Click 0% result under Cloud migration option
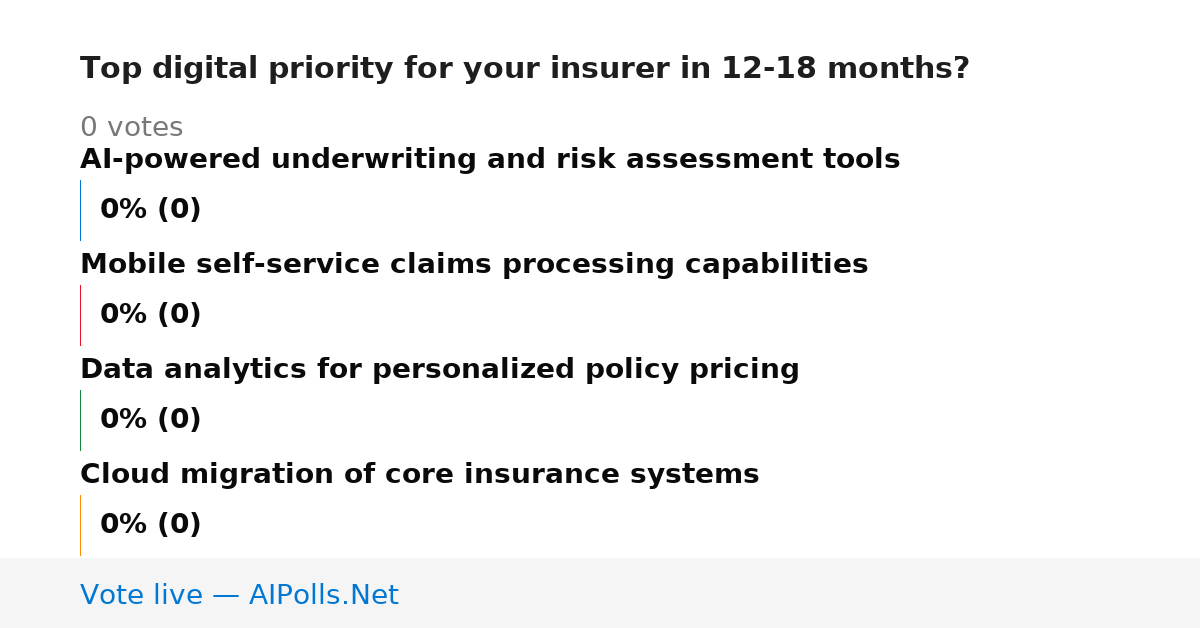1200x628 pixels. (x=124, y=525)
